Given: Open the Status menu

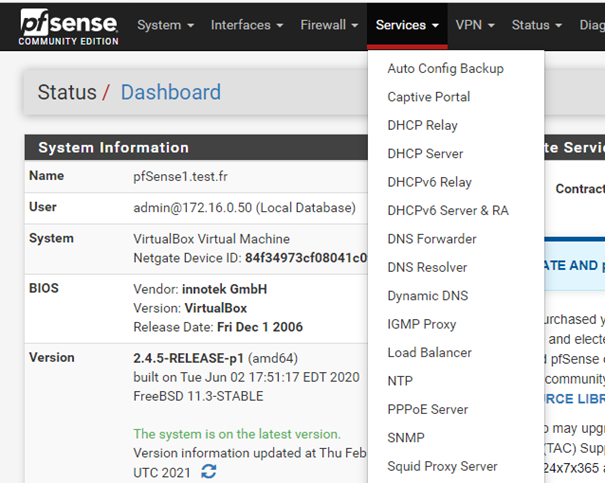Looking at the screenshot, I should point(537,25).
